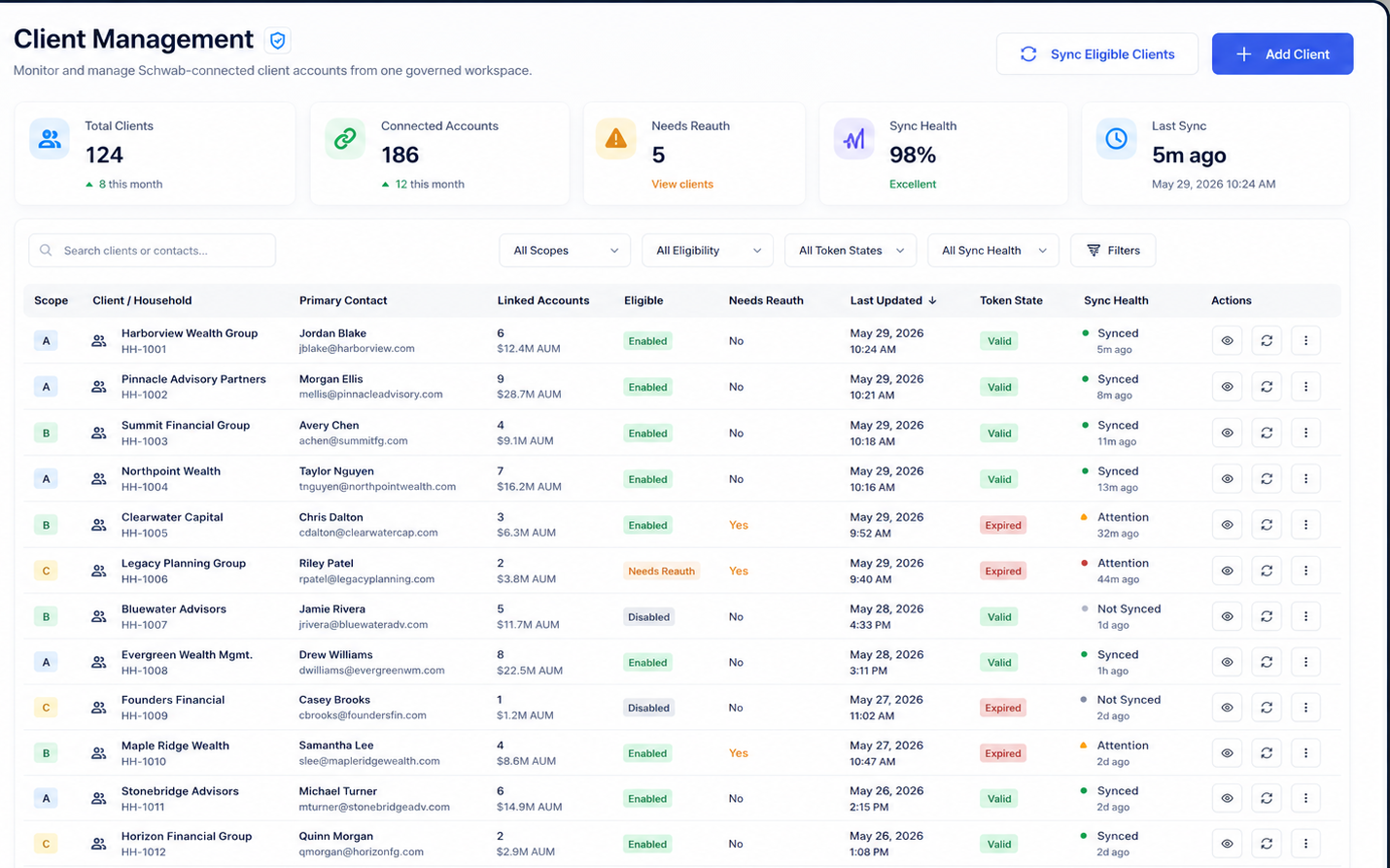This screenshot has width=1390, height=868.
Task: Open more actions menu for Clearwater Capital
Action: pyautogui.click(x=1305, y=525)
